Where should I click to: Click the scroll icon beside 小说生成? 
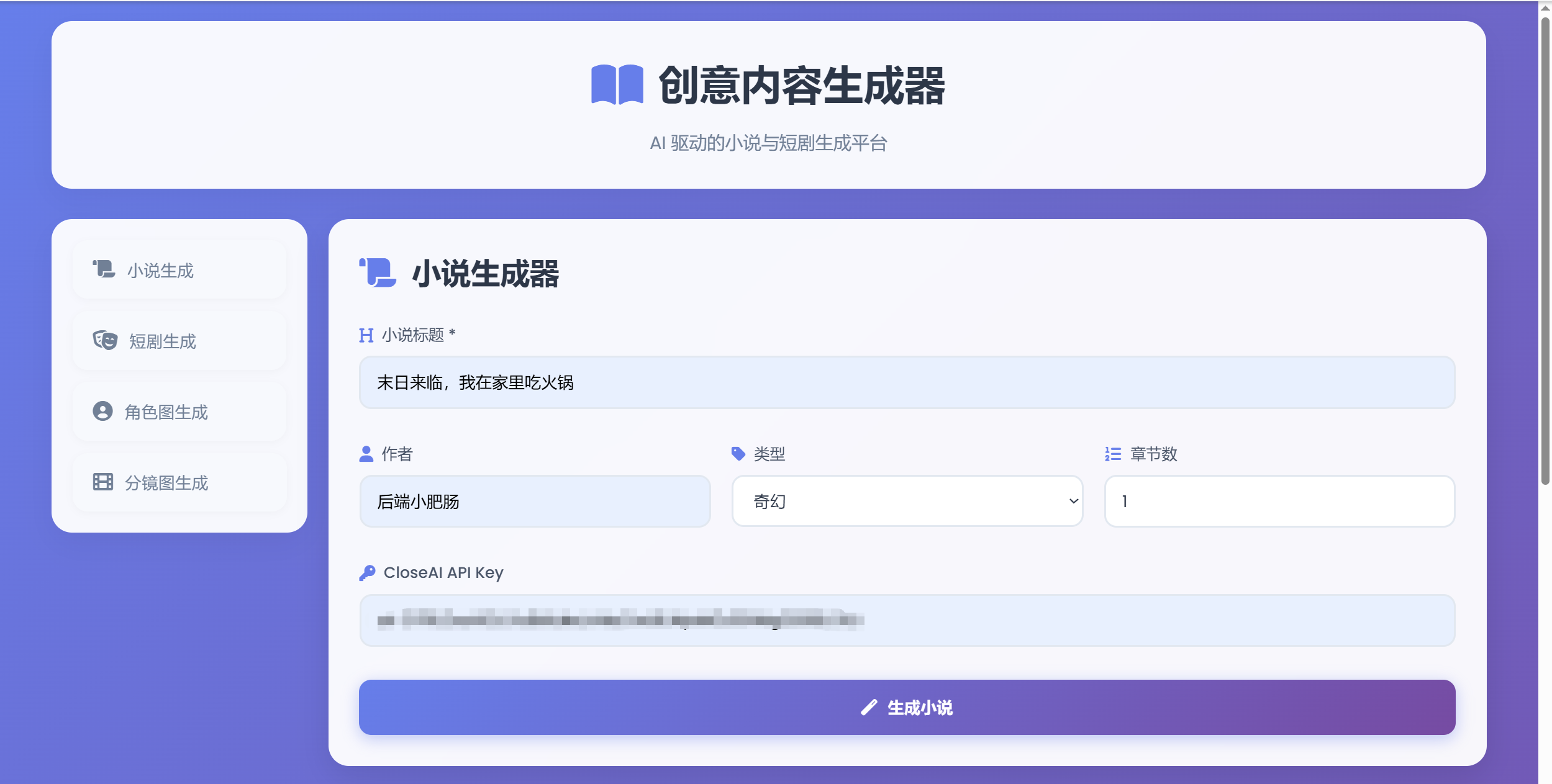pos(104,269)
